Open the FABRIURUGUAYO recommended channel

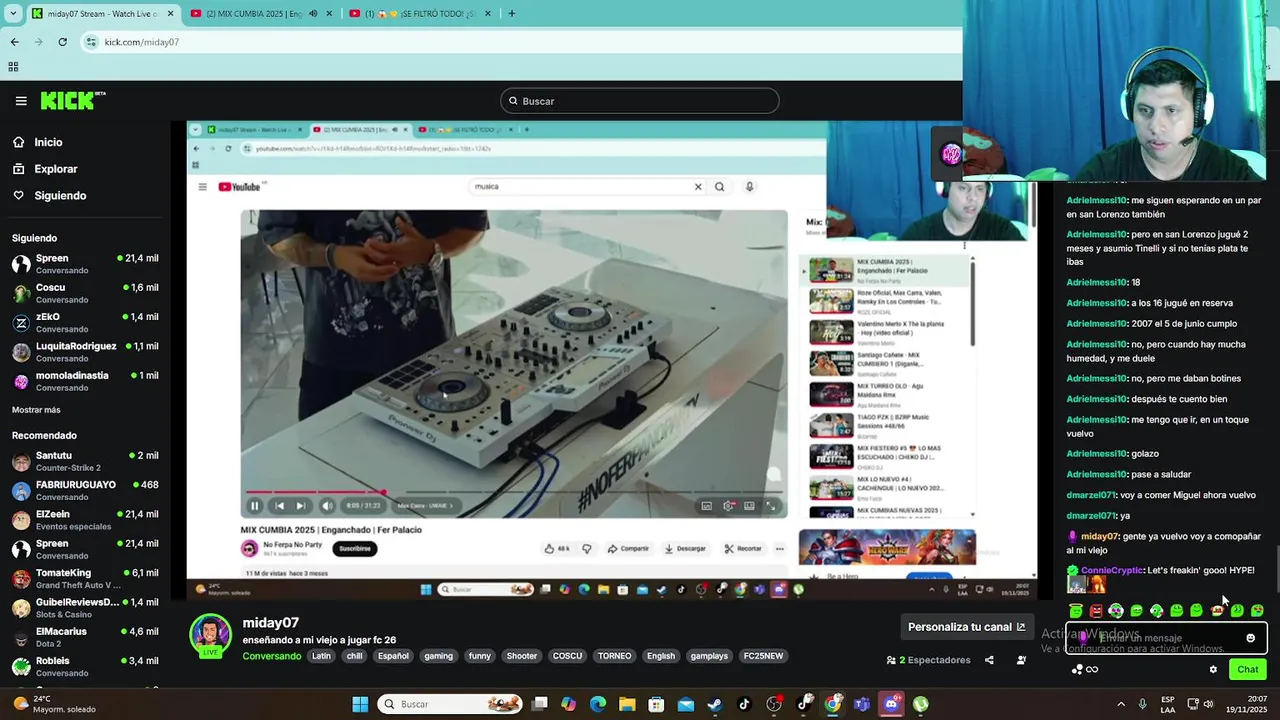tap(85, 490)
